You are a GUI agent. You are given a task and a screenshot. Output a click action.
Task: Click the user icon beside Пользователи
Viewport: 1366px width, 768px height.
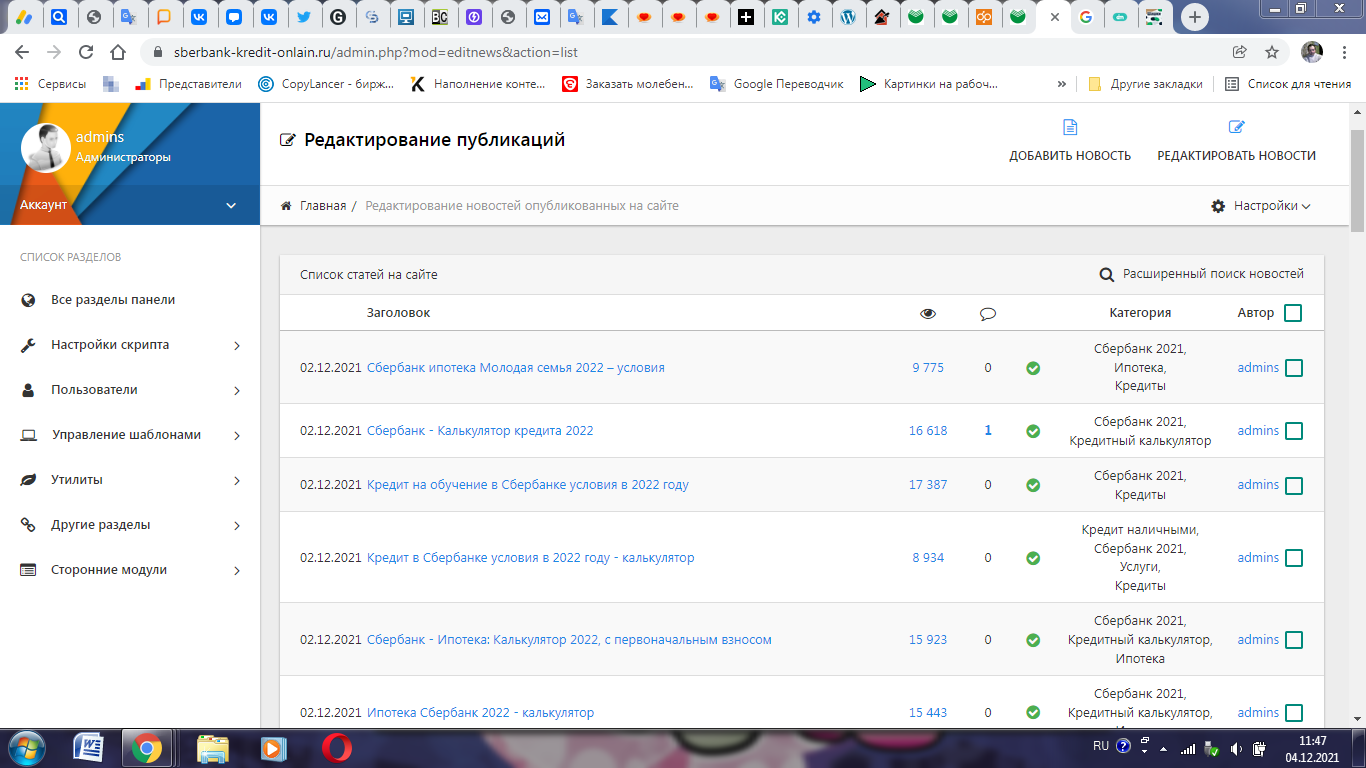tap(29, 390)
